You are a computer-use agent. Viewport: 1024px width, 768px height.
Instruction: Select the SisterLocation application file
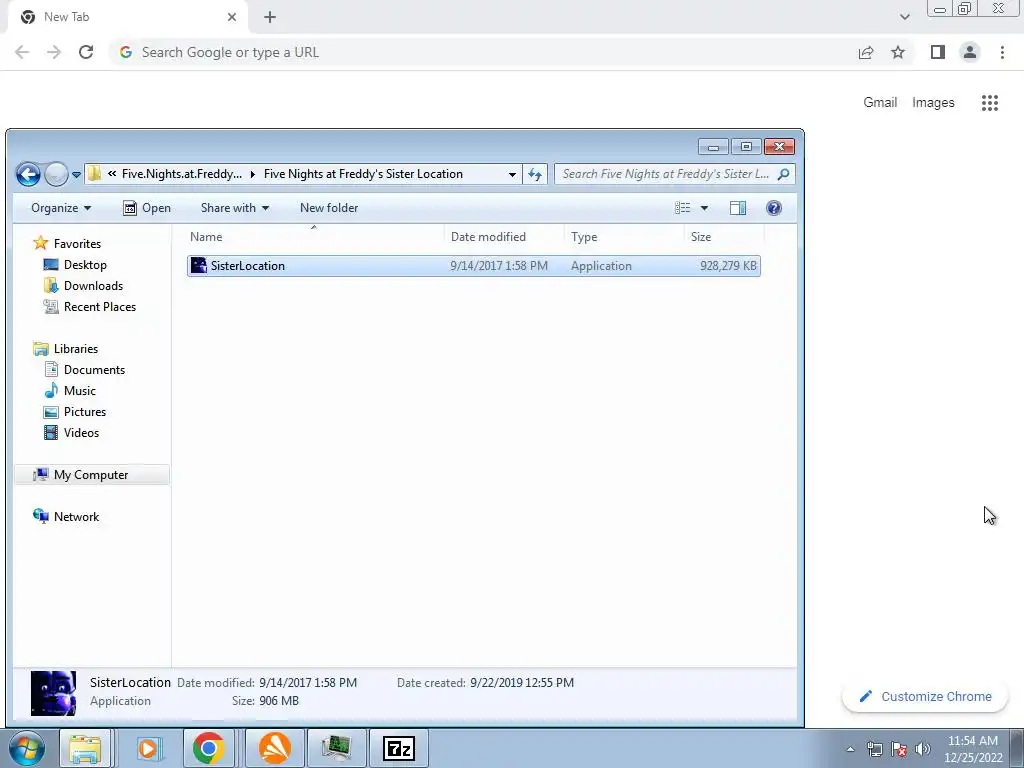(x=473, y=266)
